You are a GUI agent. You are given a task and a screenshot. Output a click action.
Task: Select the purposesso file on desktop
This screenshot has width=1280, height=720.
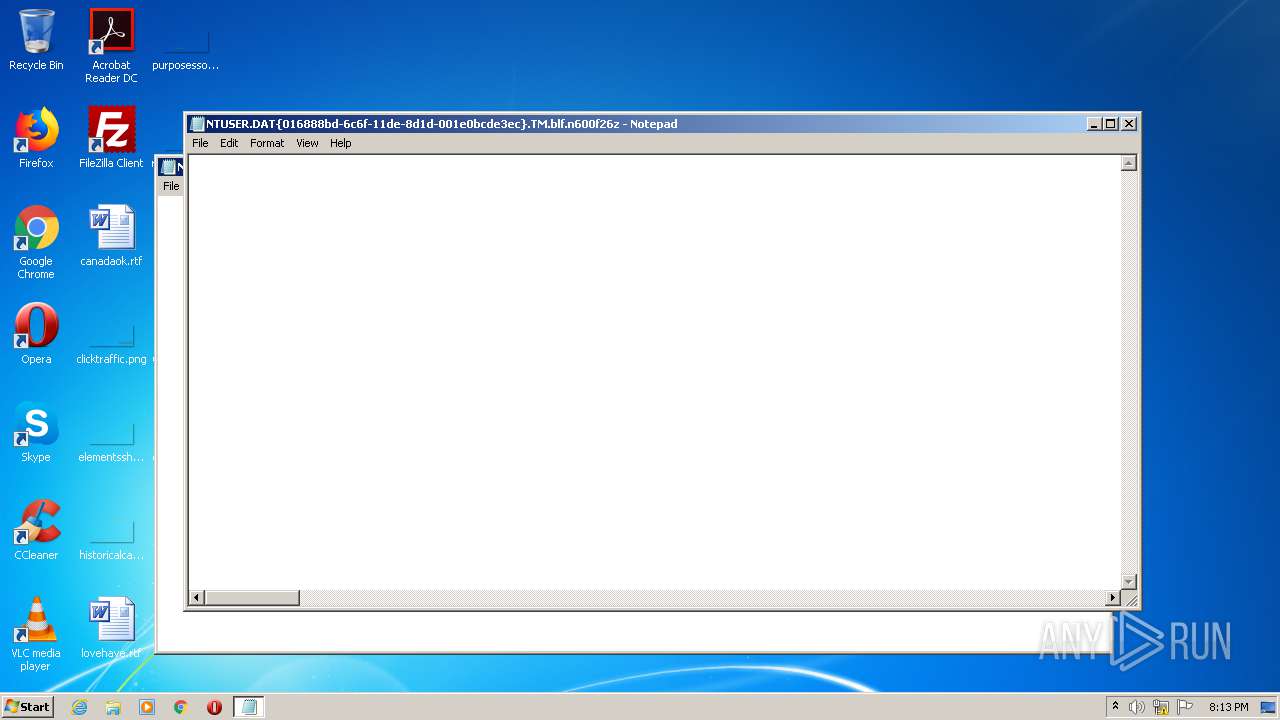click(x=186, y=50)
